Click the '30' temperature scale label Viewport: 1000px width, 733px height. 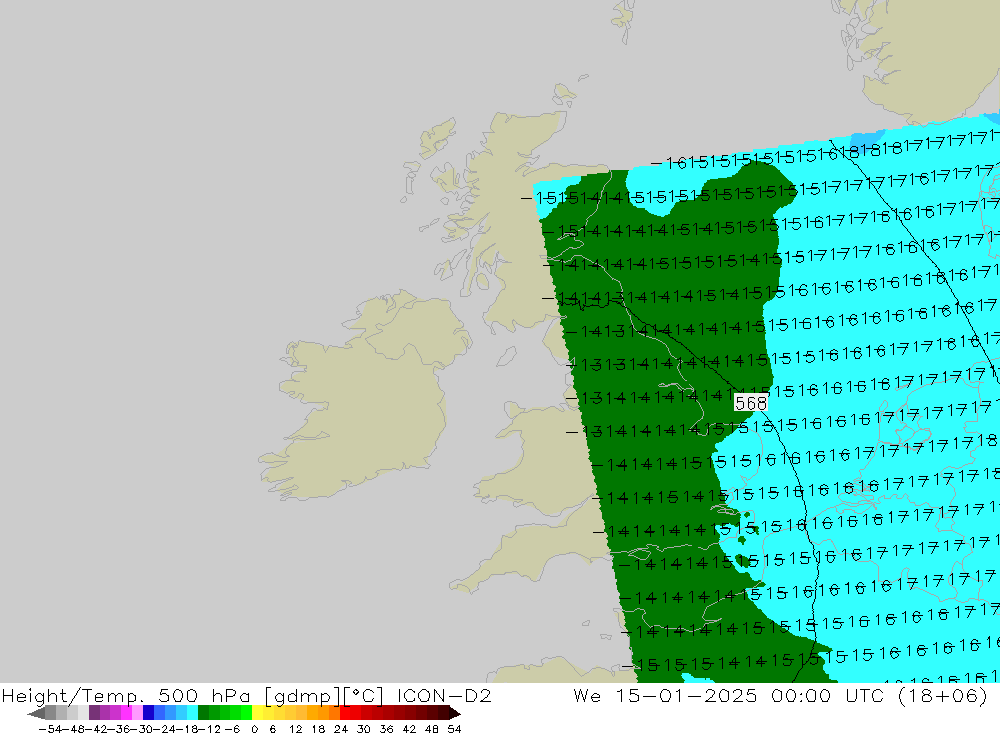click(x=364, y=729)
